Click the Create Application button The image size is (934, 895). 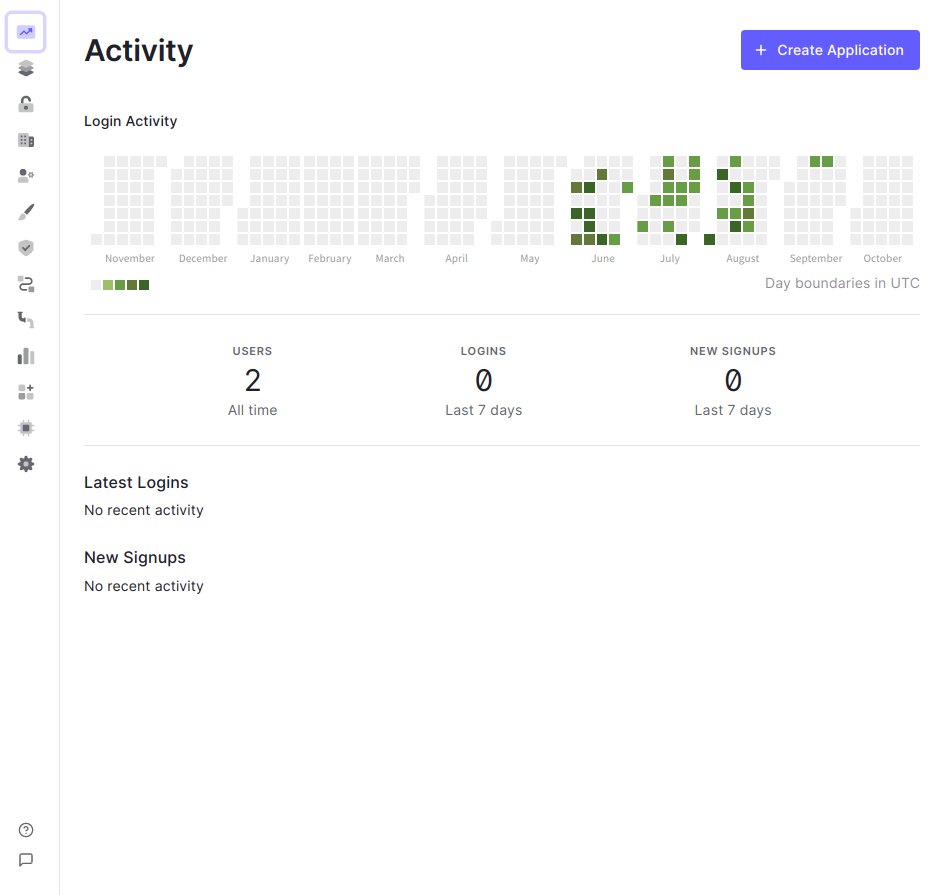[830, 50]
